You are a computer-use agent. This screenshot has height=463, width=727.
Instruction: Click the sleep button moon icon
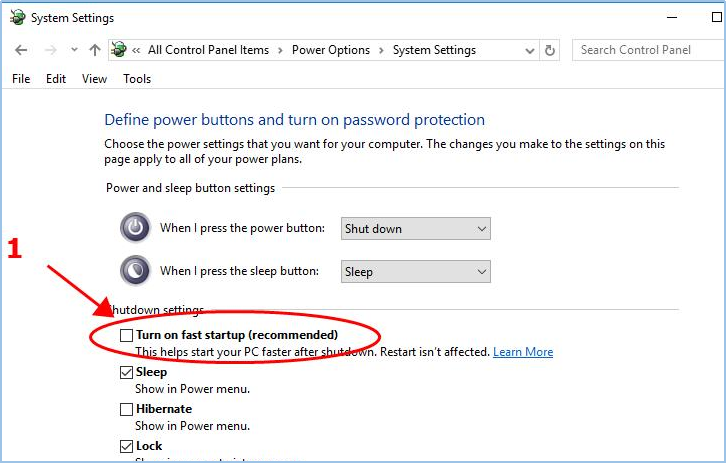[135, 271]
